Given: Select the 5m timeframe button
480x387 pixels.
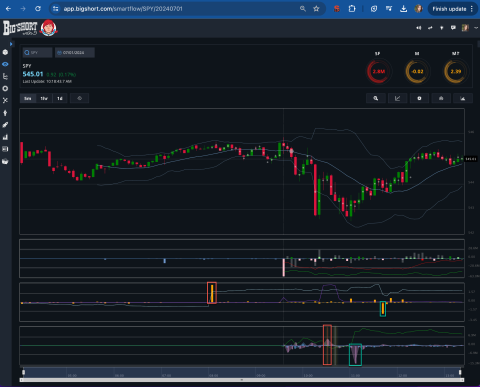Looking at the screenshot, I should (x=28, y=98).
